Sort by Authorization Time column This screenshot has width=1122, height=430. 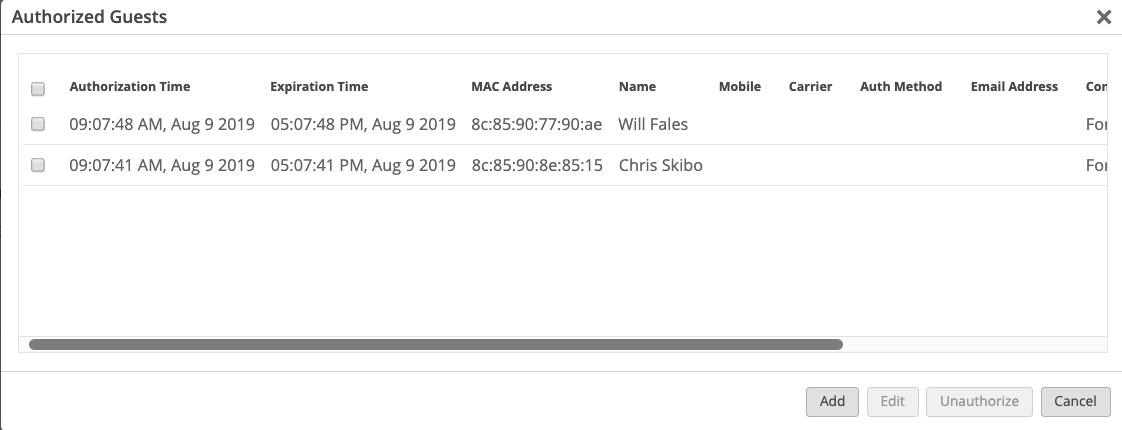tap(130, 87)
